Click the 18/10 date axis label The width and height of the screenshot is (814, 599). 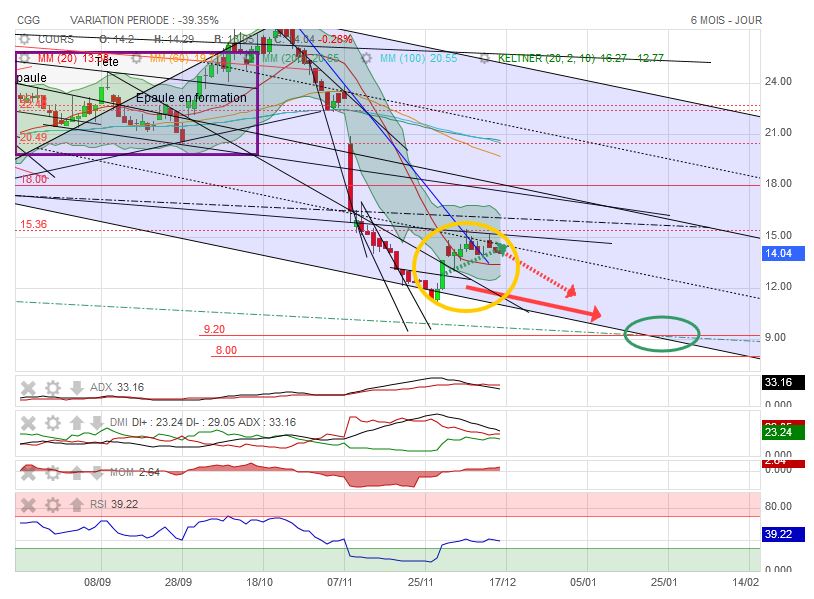coord(259,582)
